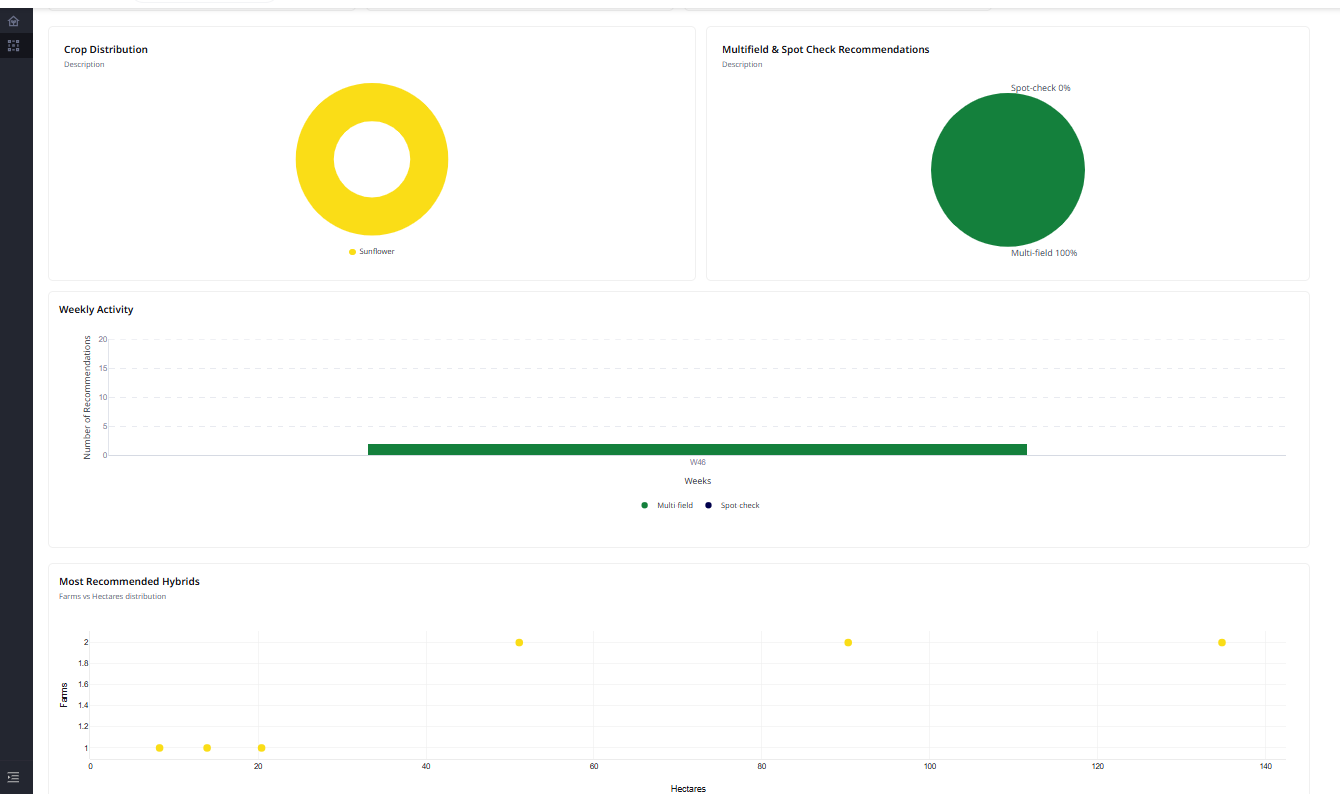Click the Spot-check 0% pie label
1340x794 pixels.
1040,88
